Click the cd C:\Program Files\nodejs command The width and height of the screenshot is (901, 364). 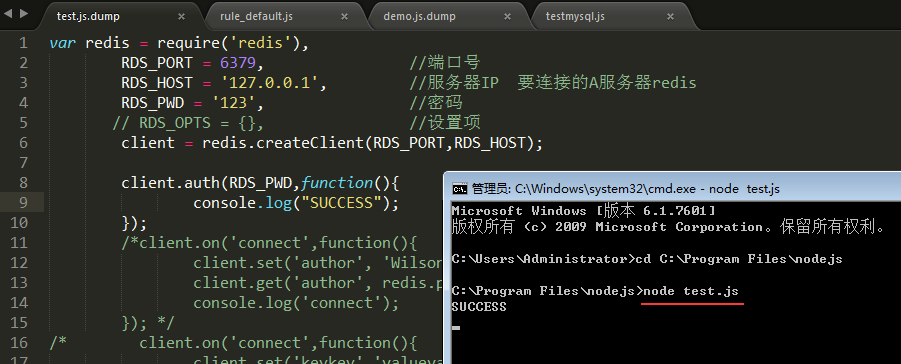click(x=738, y=259)
